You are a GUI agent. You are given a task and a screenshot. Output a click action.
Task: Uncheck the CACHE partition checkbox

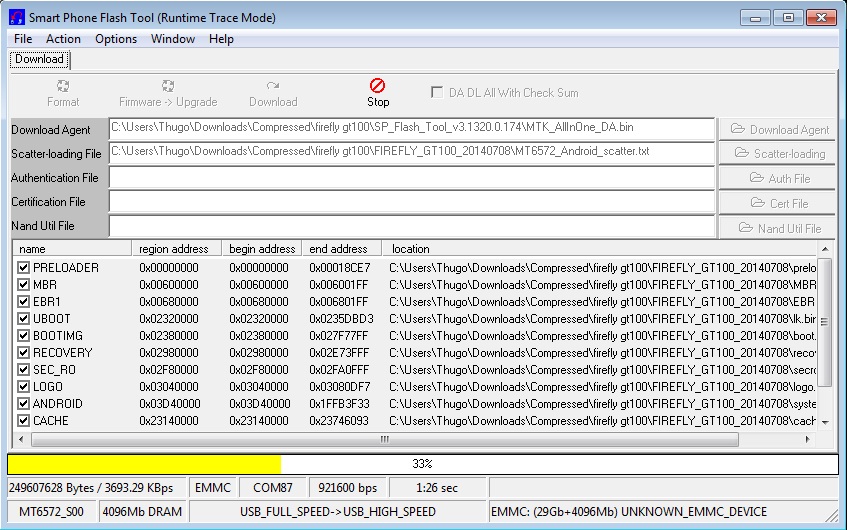pos(23,421)
